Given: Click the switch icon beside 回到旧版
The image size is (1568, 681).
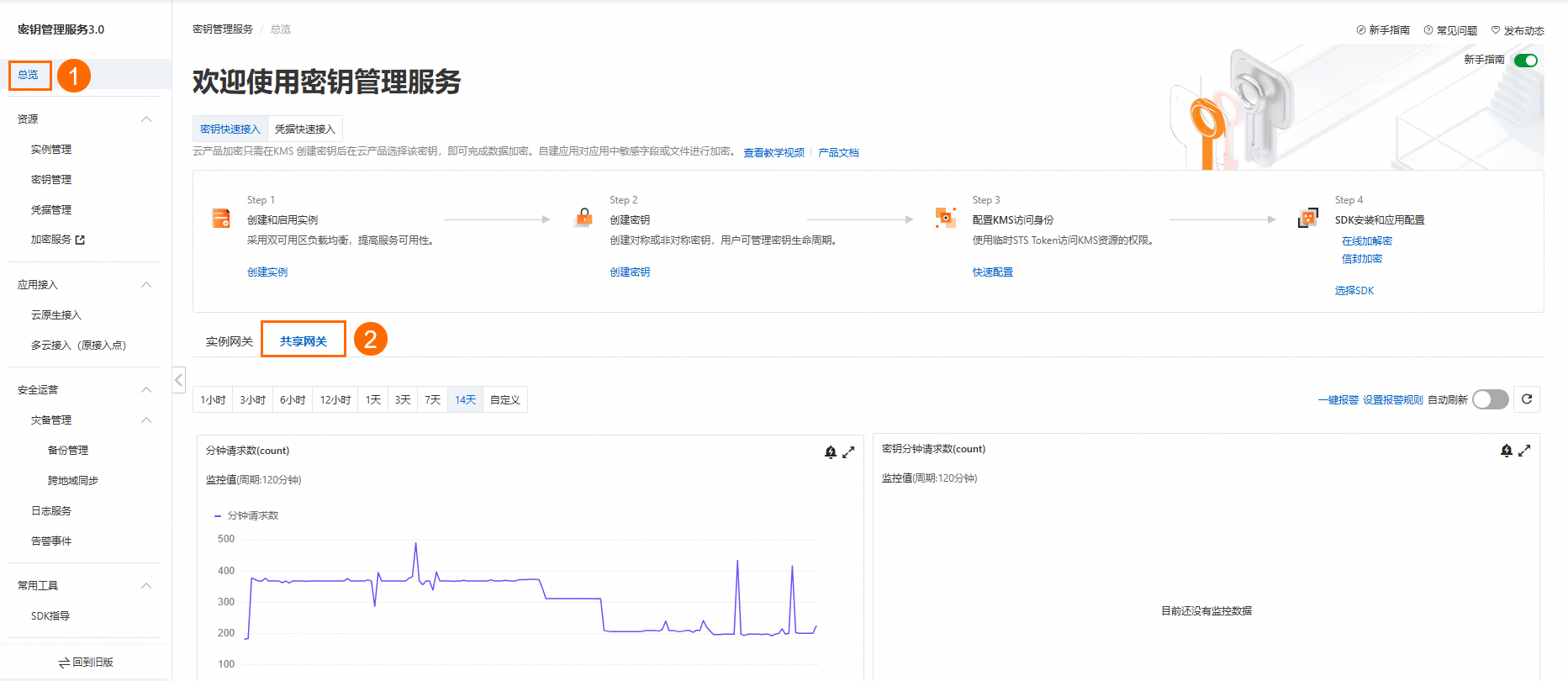Looking at the screenshot, I should (64, 663).
